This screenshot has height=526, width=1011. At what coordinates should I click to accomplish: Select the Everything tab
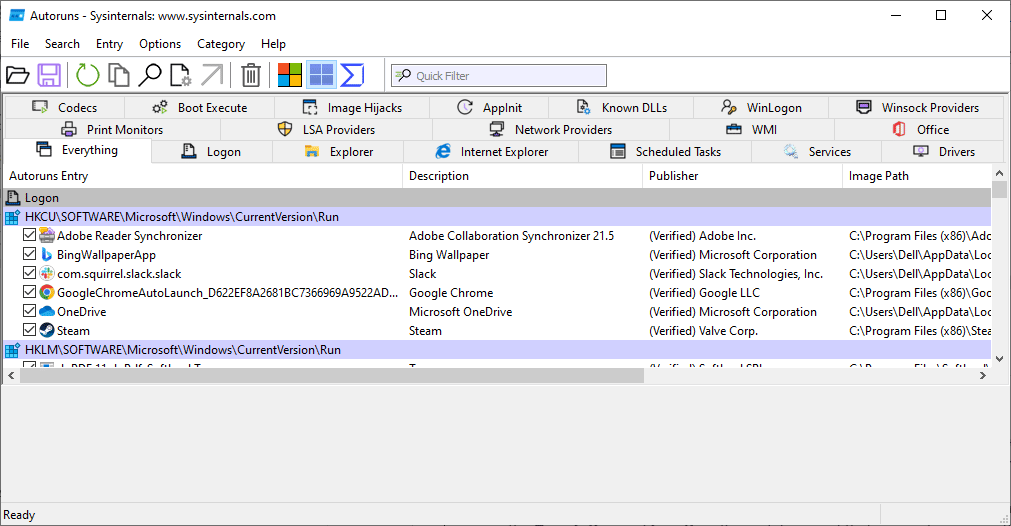(77, 150)
